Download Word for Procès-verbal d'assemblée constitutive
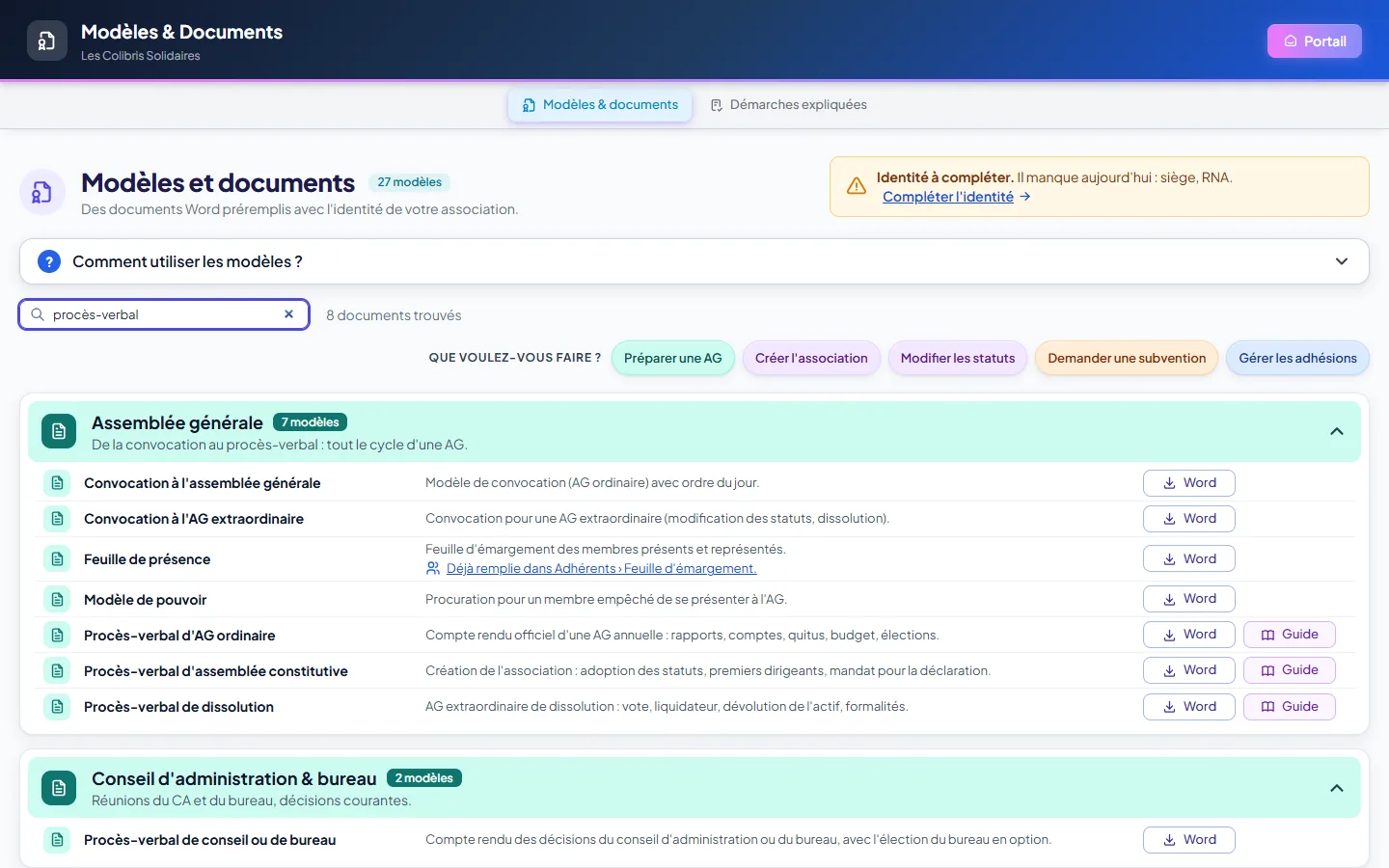Viewport: 1389px width, 868px height. pos(1188,670)
